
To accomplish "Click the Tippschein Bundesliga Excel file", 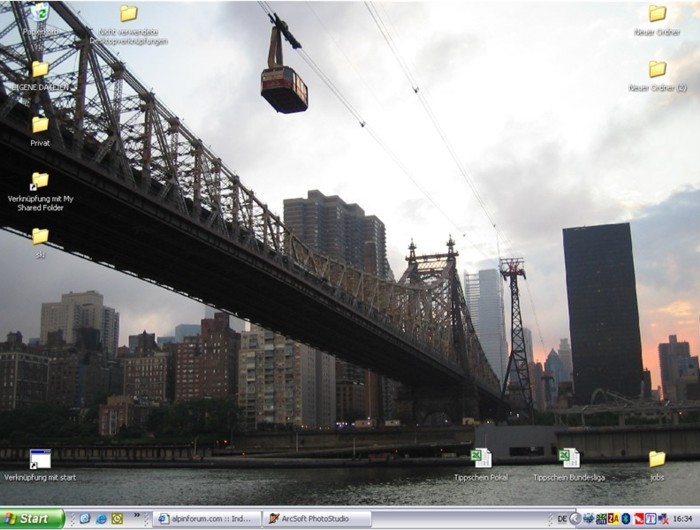I will (570, 459).
